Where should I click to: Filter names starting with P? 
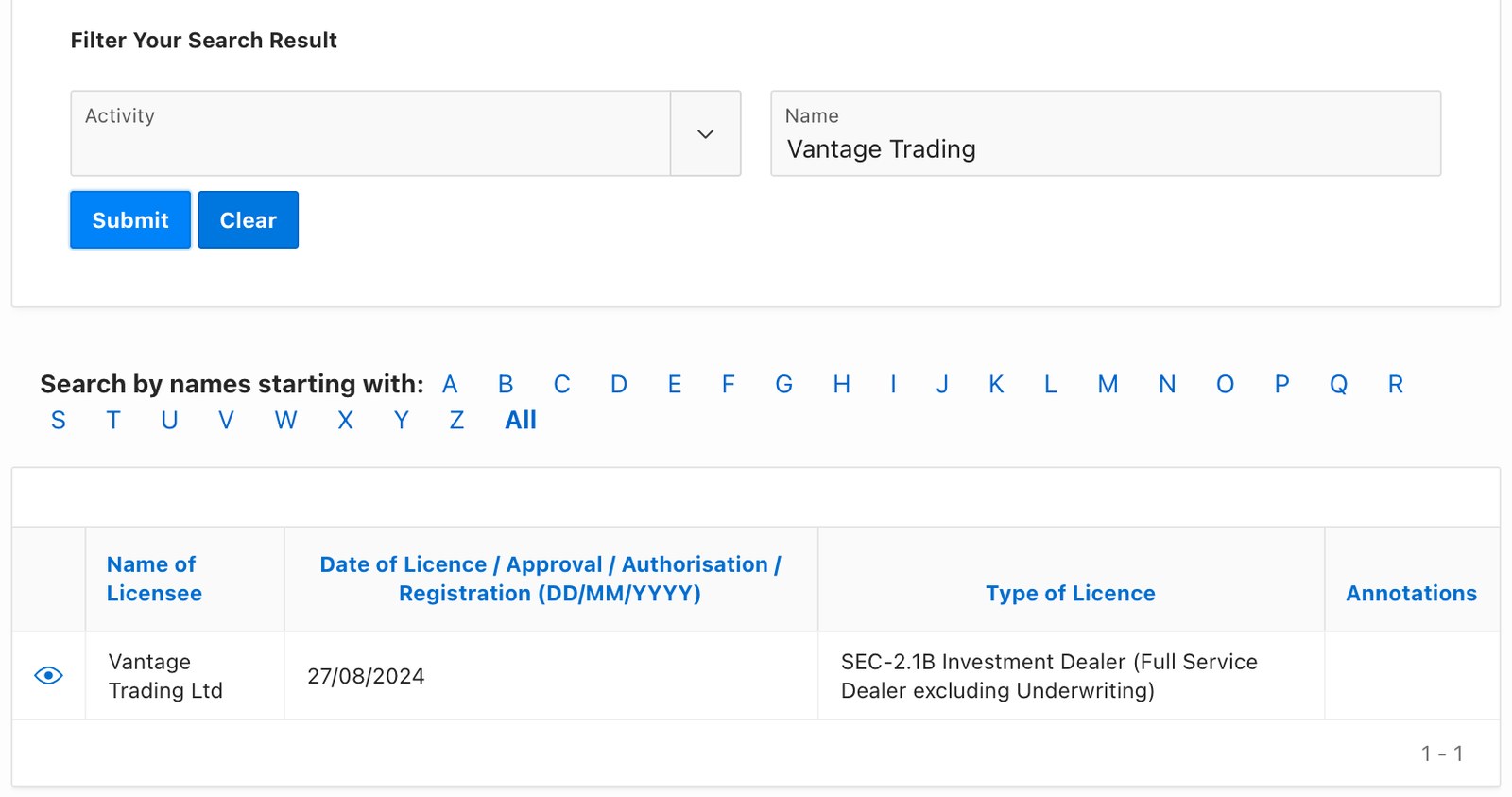[1282, 384]
